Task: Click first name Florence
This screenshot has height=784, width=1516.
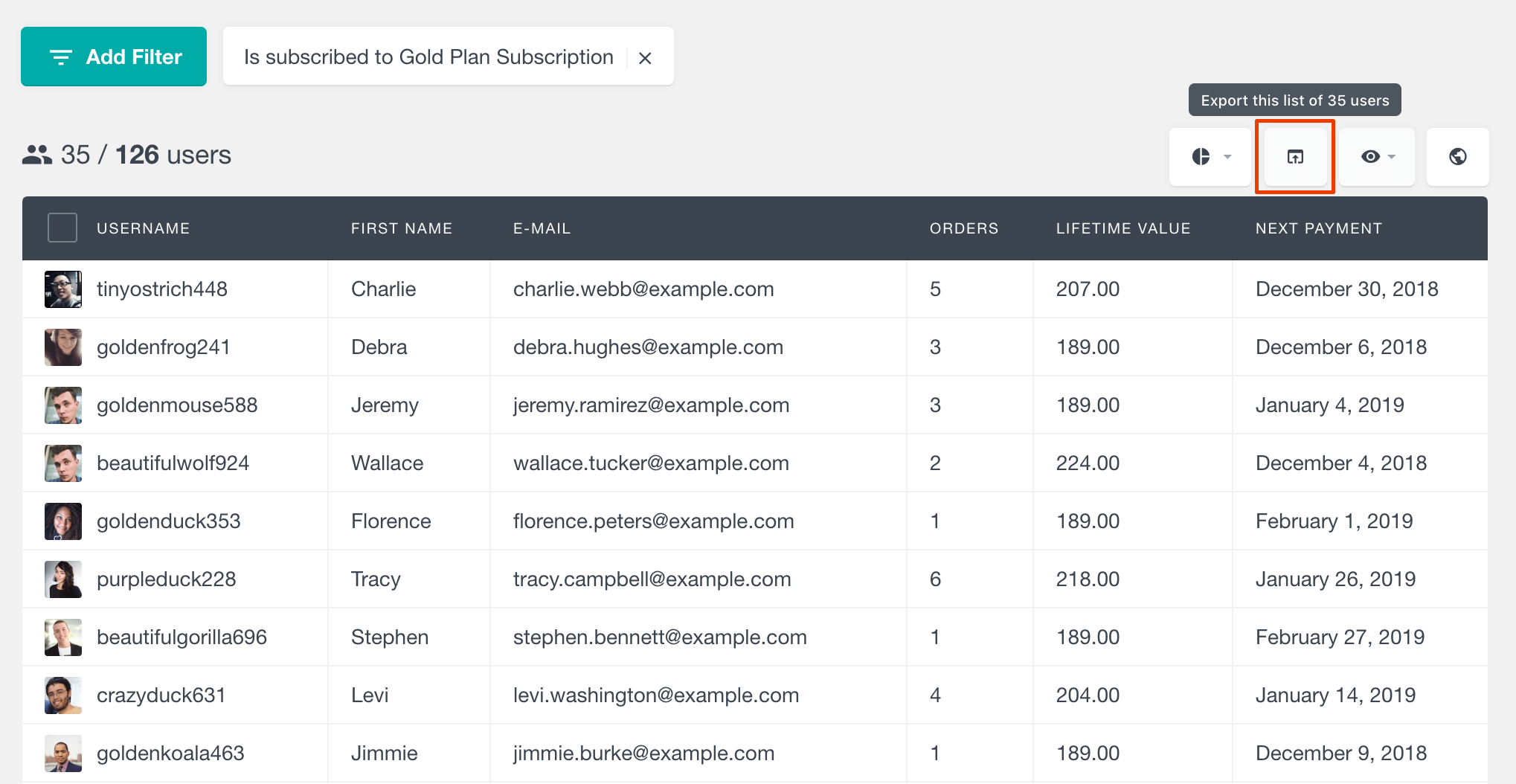Action: [391, 521]
